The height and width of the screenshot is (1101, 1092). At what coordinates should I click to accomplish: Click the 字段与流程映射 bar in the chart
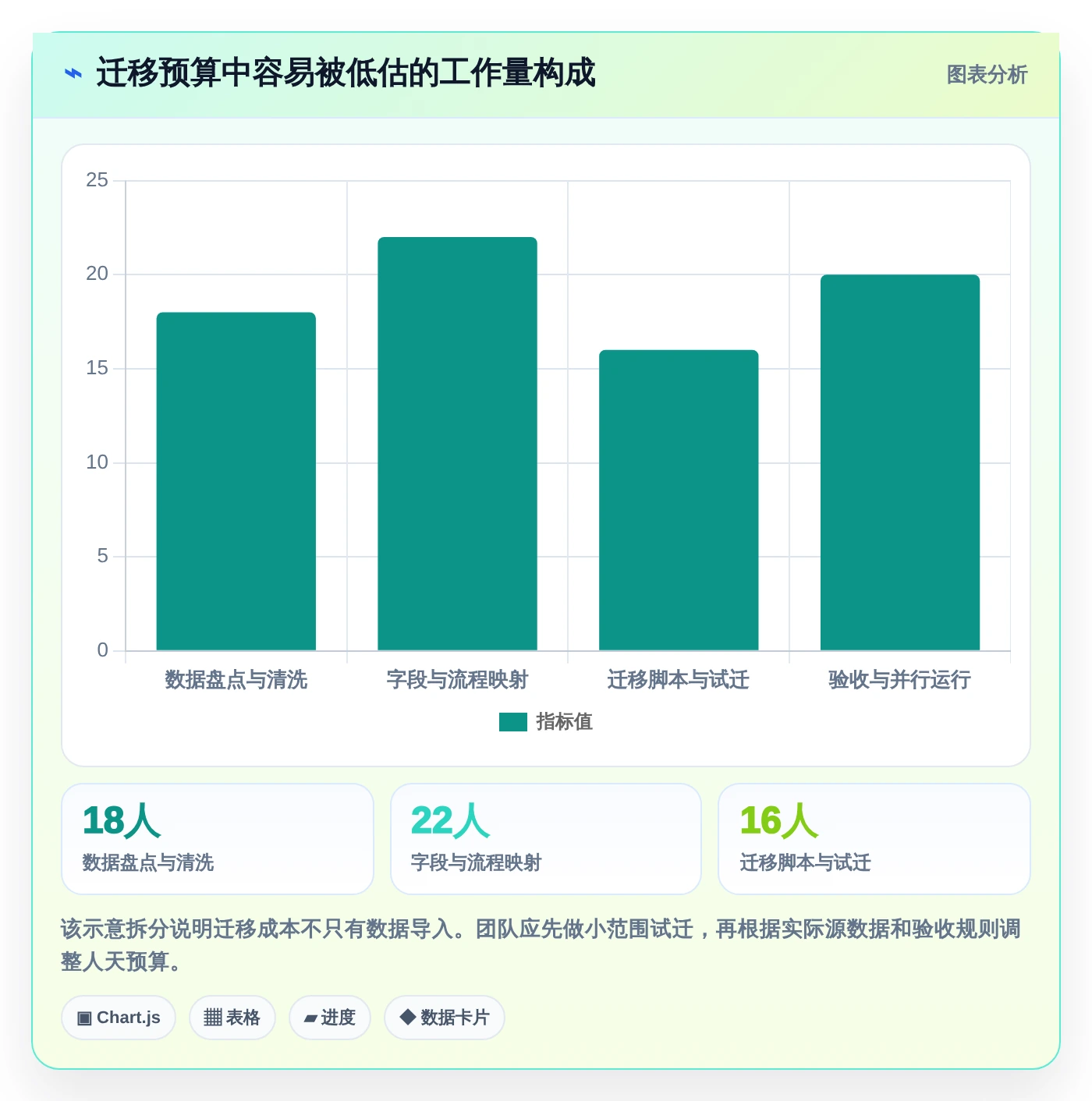(x=458, y=444)
